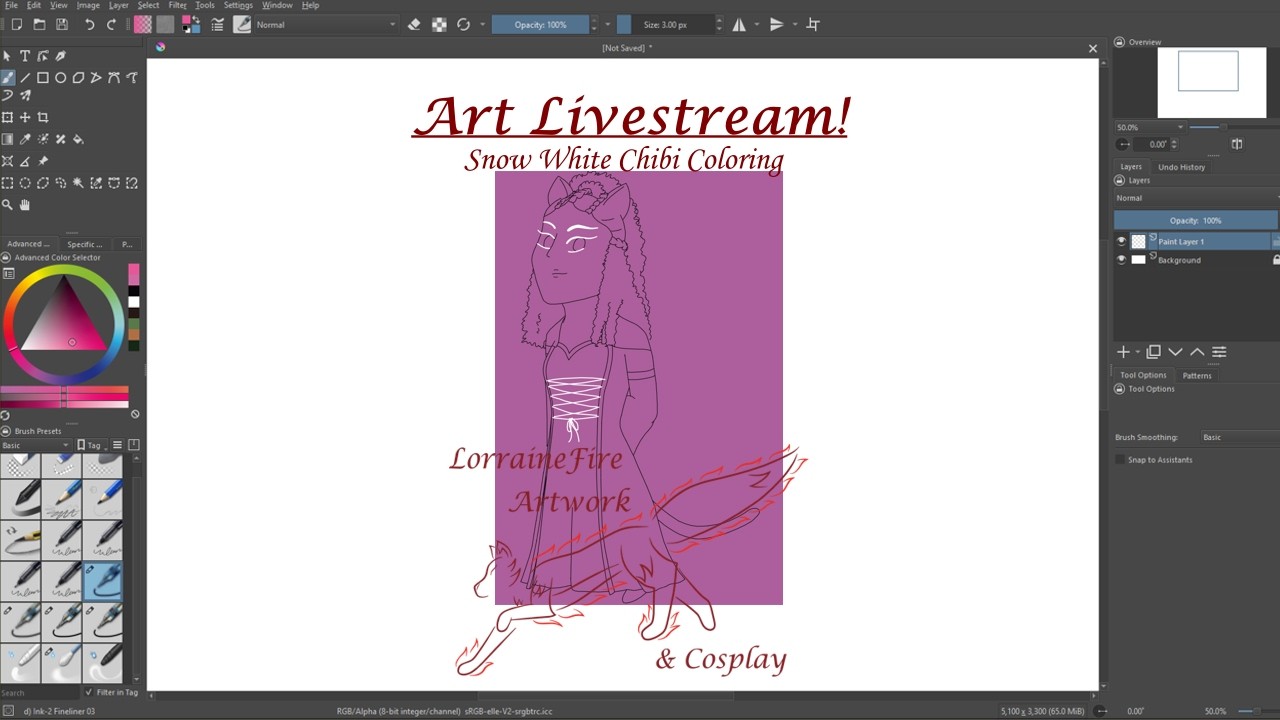The height and width of the screenshot is (720, 1280).
Task: Open the Tag menu in Brush Presets
Action: coord(93,445)
